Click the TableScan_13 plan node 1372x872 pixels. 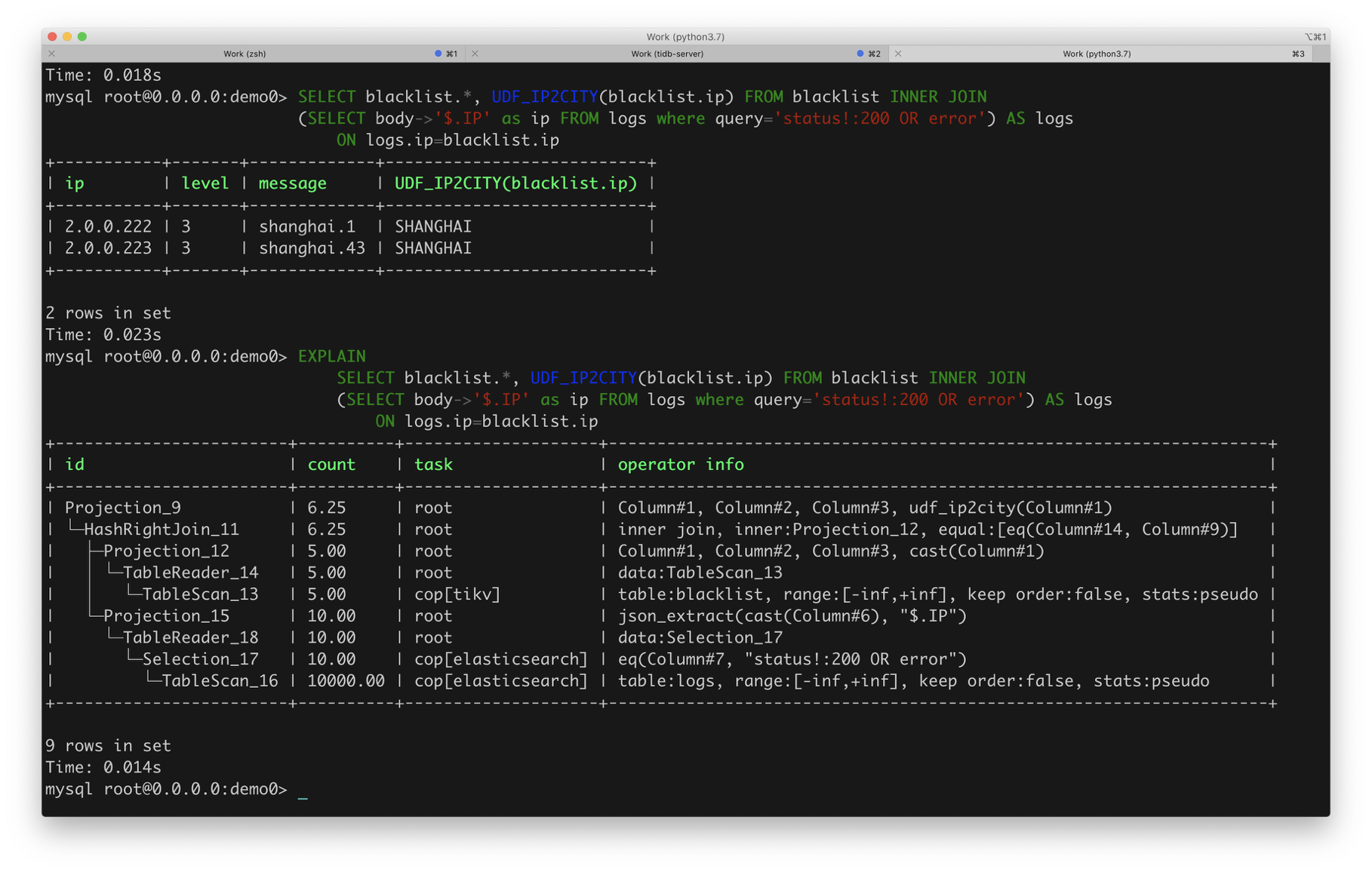[x=200, y=594]
